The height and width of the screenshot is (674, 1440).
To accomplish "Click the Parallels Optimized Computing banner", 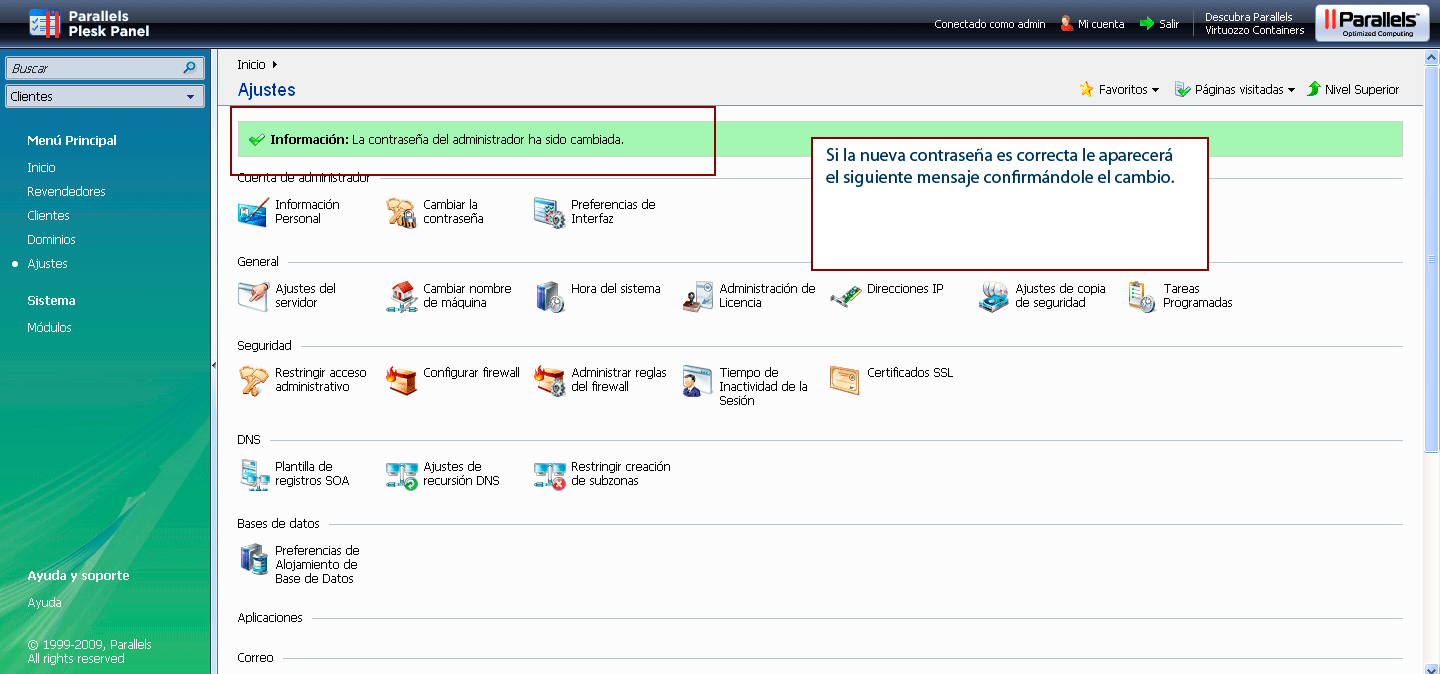I will (1372, 23).
